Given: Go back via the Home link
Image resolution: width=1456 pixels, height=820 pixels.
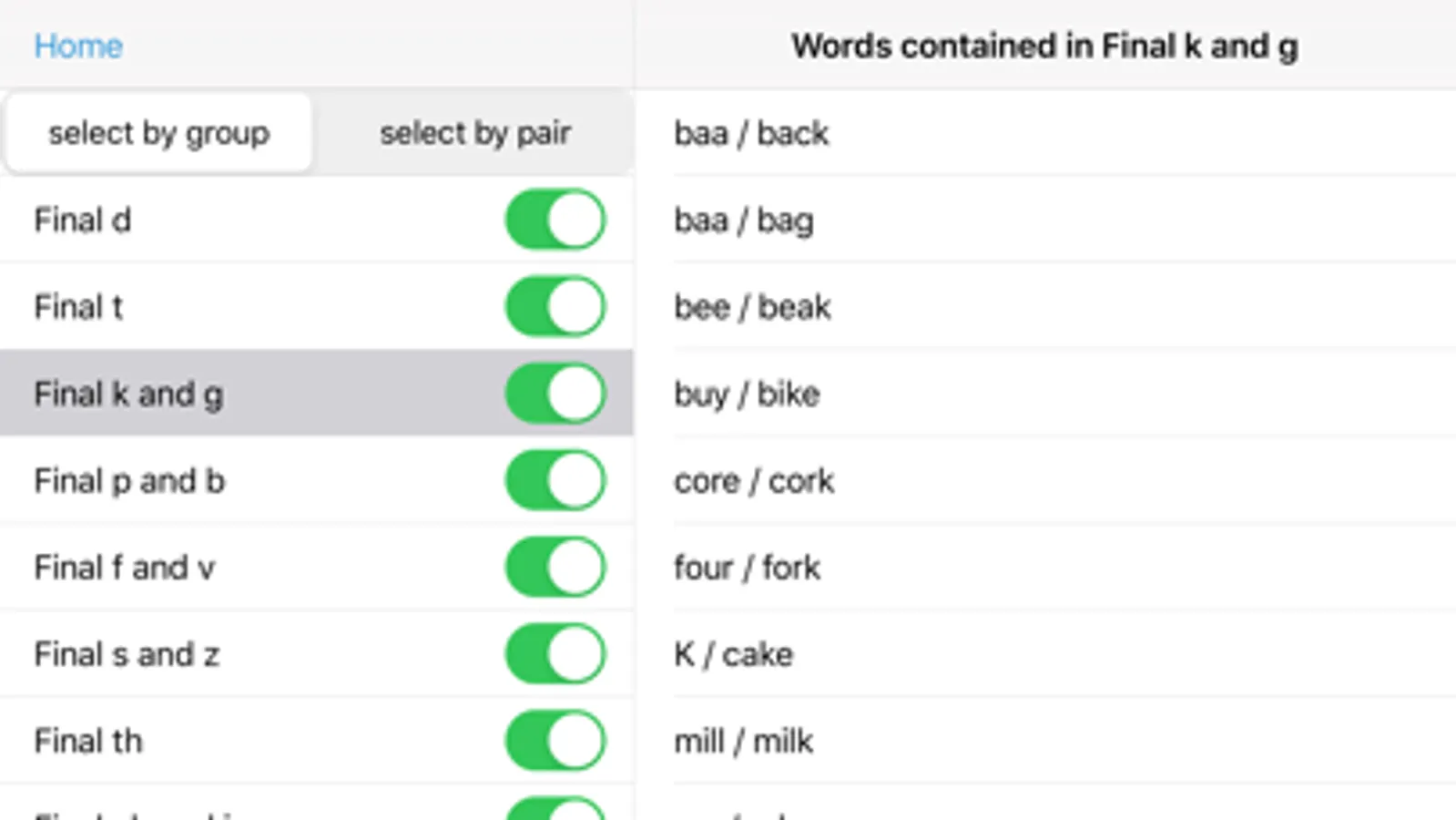Looking at the screenshot, I should tap(78, 46).
